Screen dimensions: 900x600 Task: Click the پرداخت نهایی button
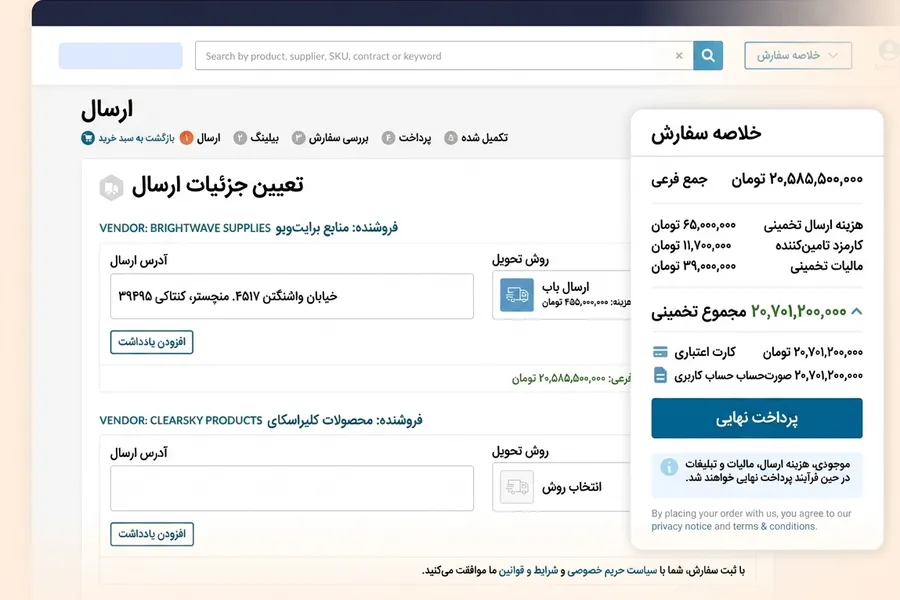757,418
